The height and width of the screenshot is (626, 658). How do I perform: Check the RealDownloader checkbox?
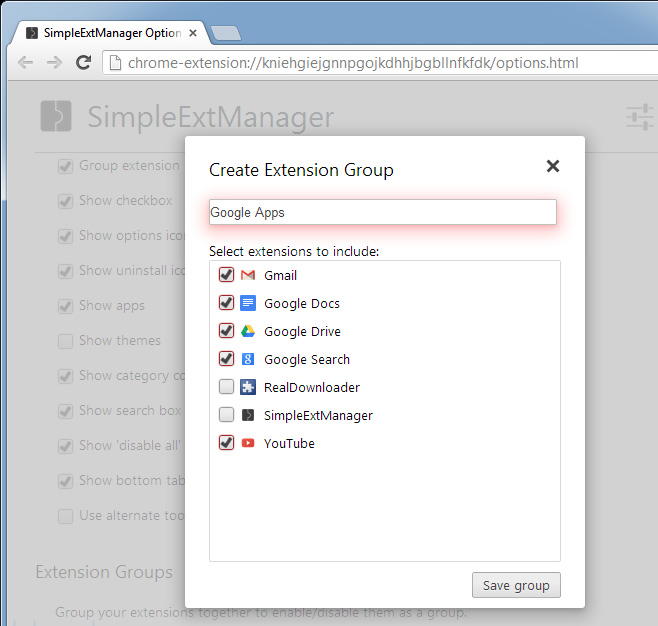(x=226, y=386)
